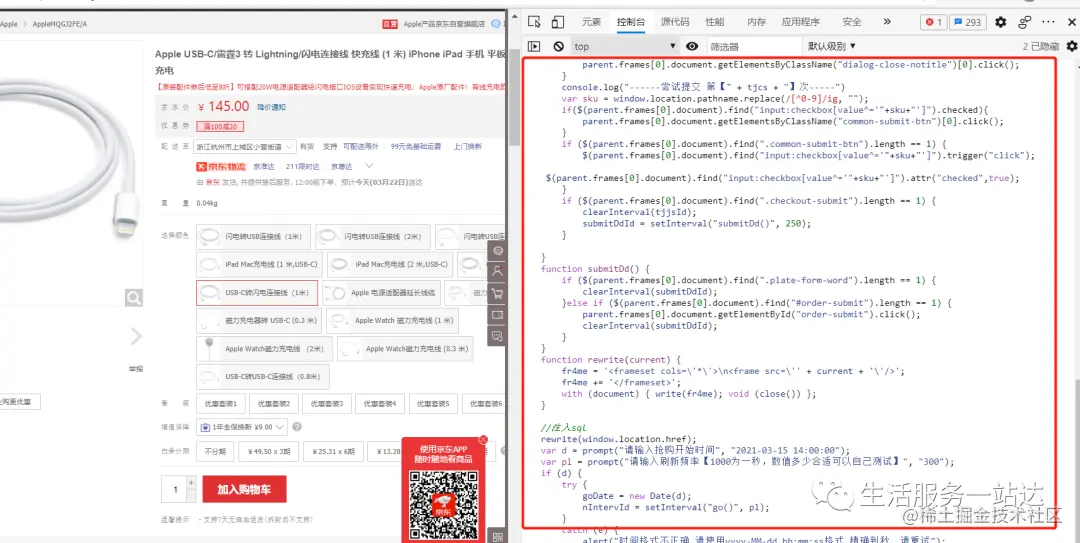Image resolution: width=1080 pixels, height=543 pixels.
Task: Click the quantity input field
Action: [x=174, y=490]
